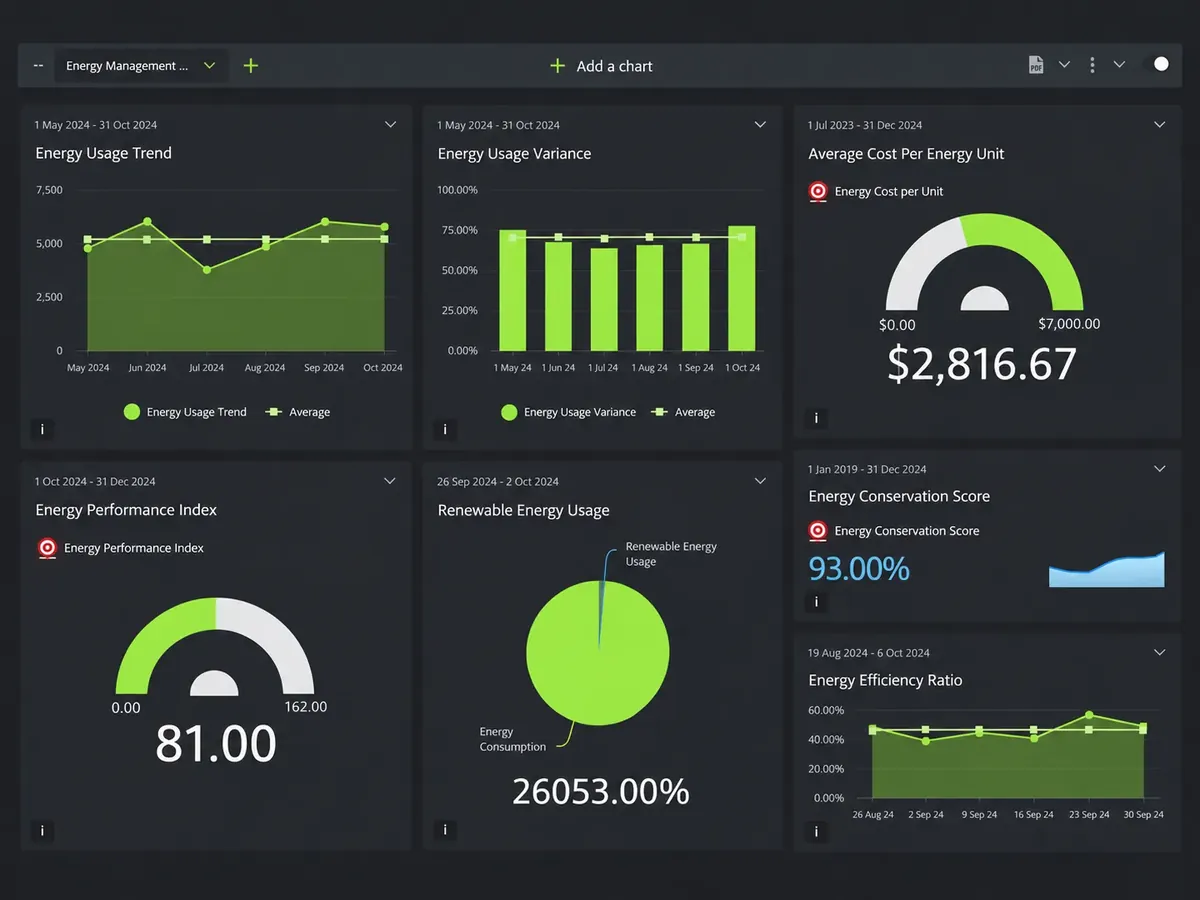This screenshot has height=900, width=1200.
Task: Click the Energy Usage Variance chart title
Action: 514,154
